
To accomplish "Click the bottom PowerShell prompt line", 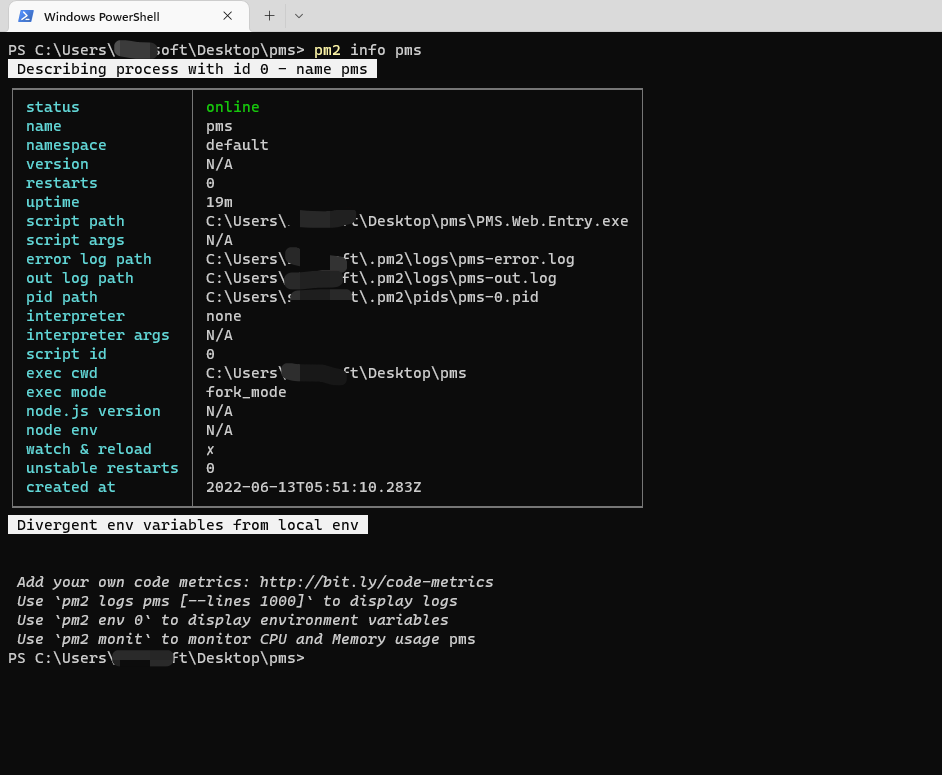I will [x=155, y=658].
